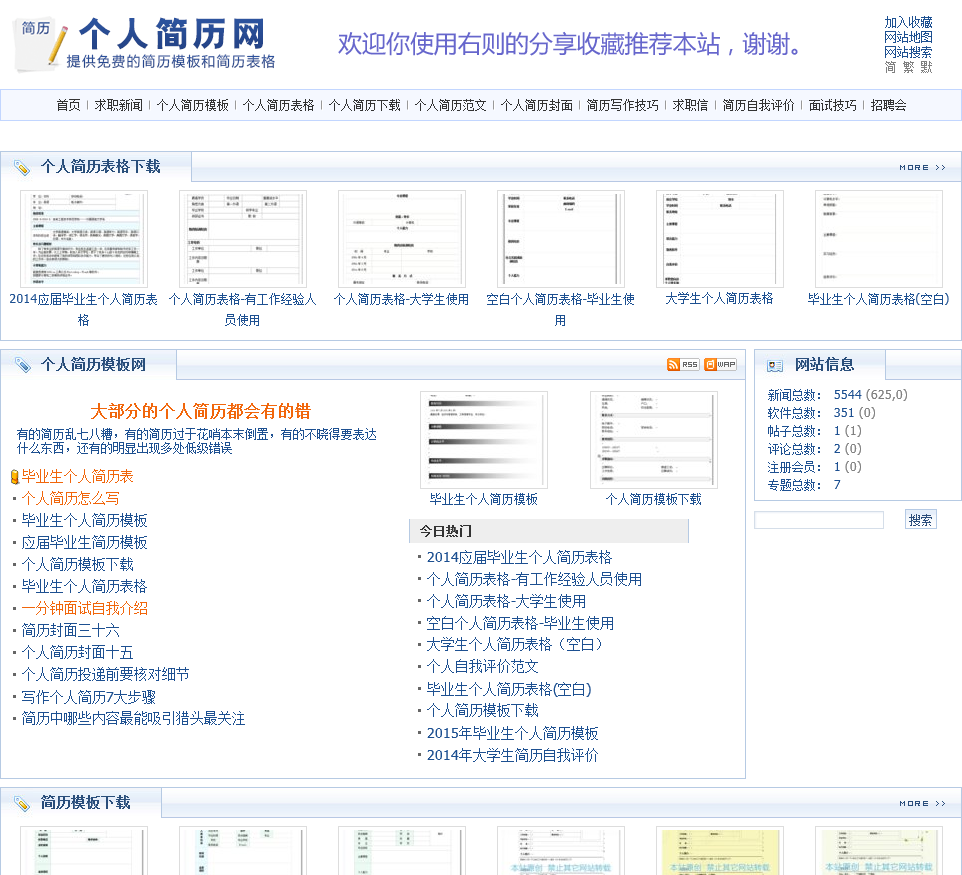
Task: Click MORE in 个人简历表格下载 section
Action: (x=922, y=168)
